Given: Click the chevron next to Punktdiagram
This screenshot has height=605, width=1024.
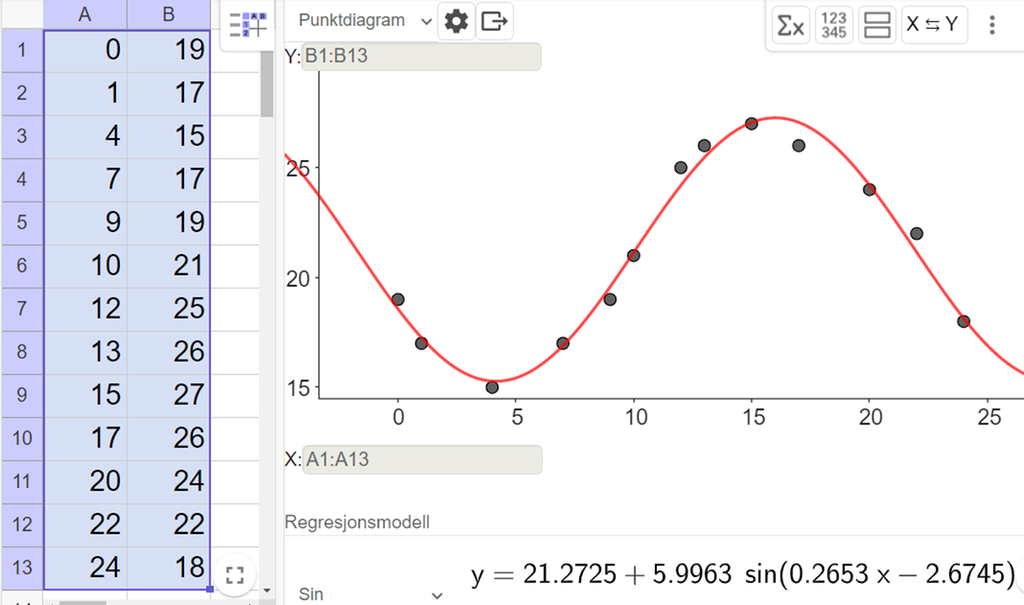Looking at the screenshot, I should tap(425, 20).
